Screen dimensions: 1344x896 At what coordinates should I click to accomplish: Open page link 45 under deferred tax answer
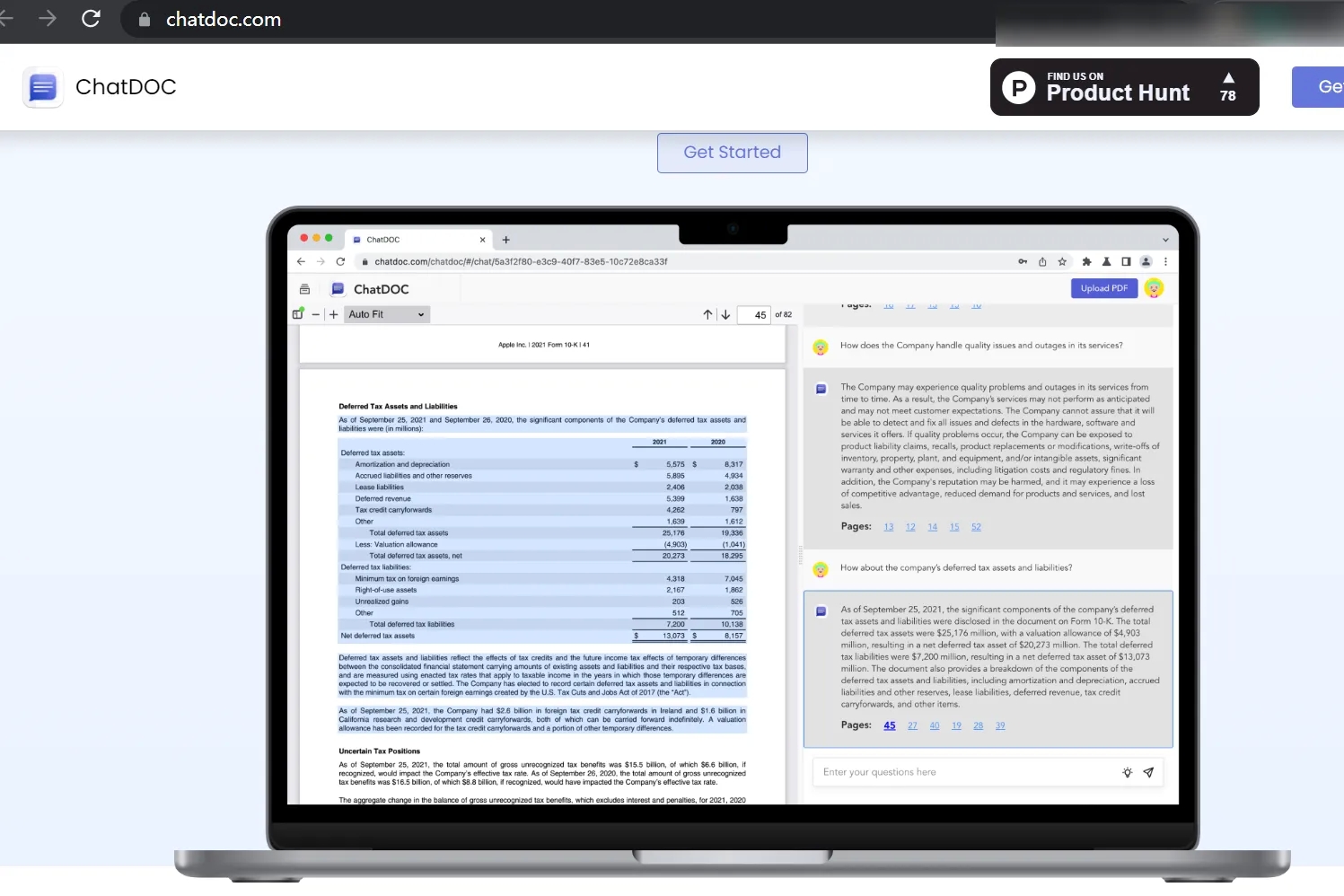[x=890, y=725]
